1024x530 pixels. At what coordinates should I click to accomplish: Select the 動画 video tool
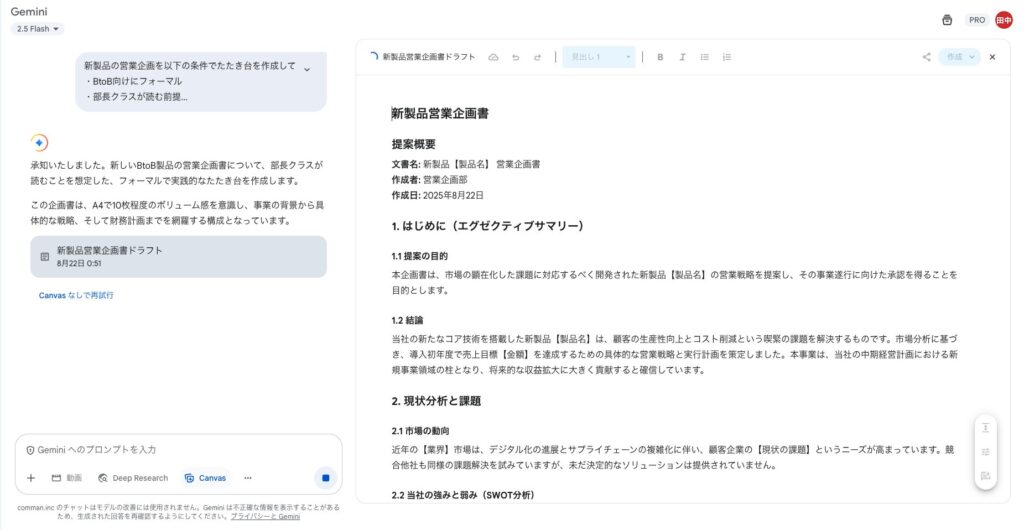click(x=67, y=478)
